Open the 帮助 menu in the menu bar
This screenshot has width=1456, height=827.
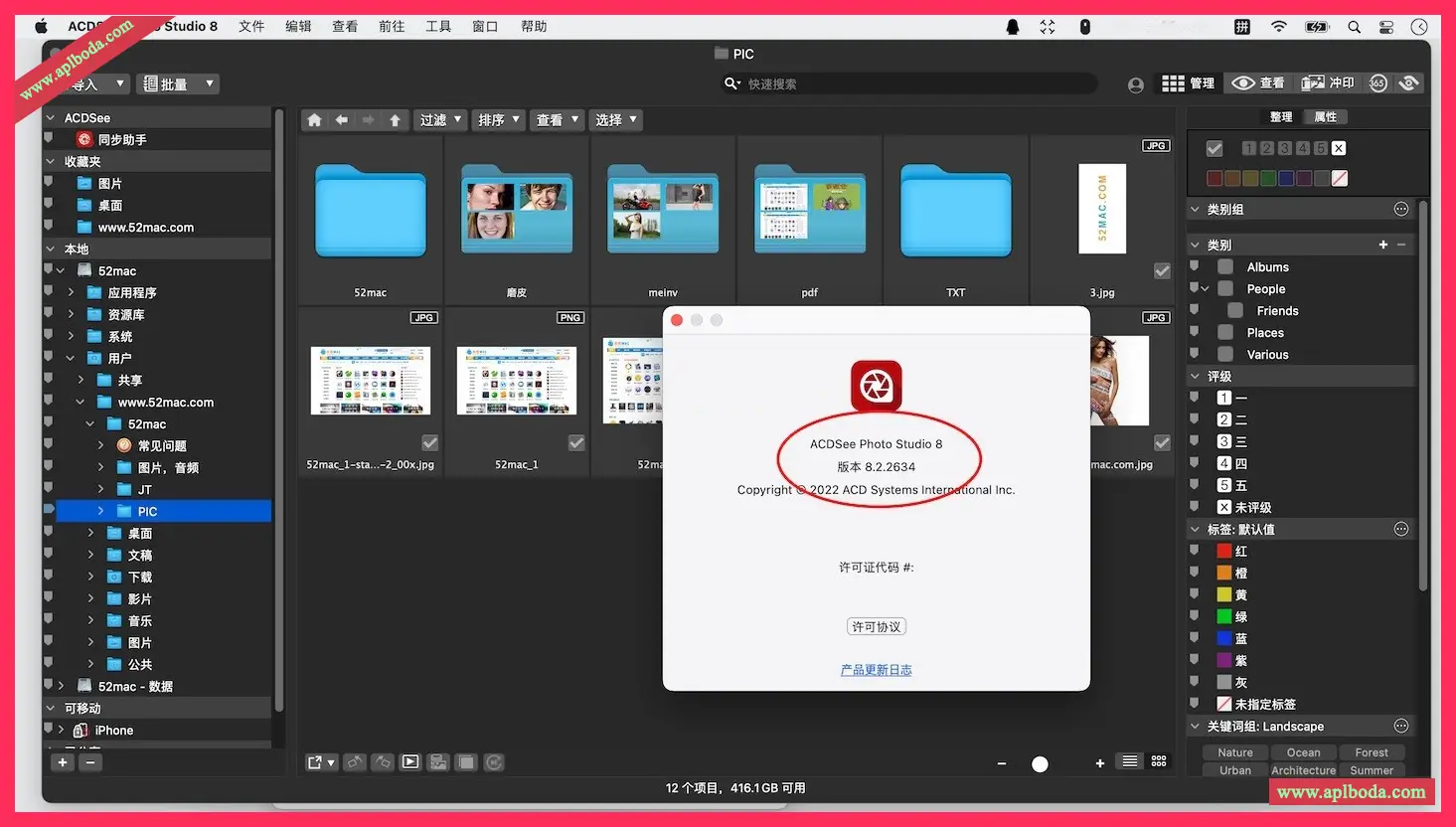pyautogui.click(x=534, y=27)
